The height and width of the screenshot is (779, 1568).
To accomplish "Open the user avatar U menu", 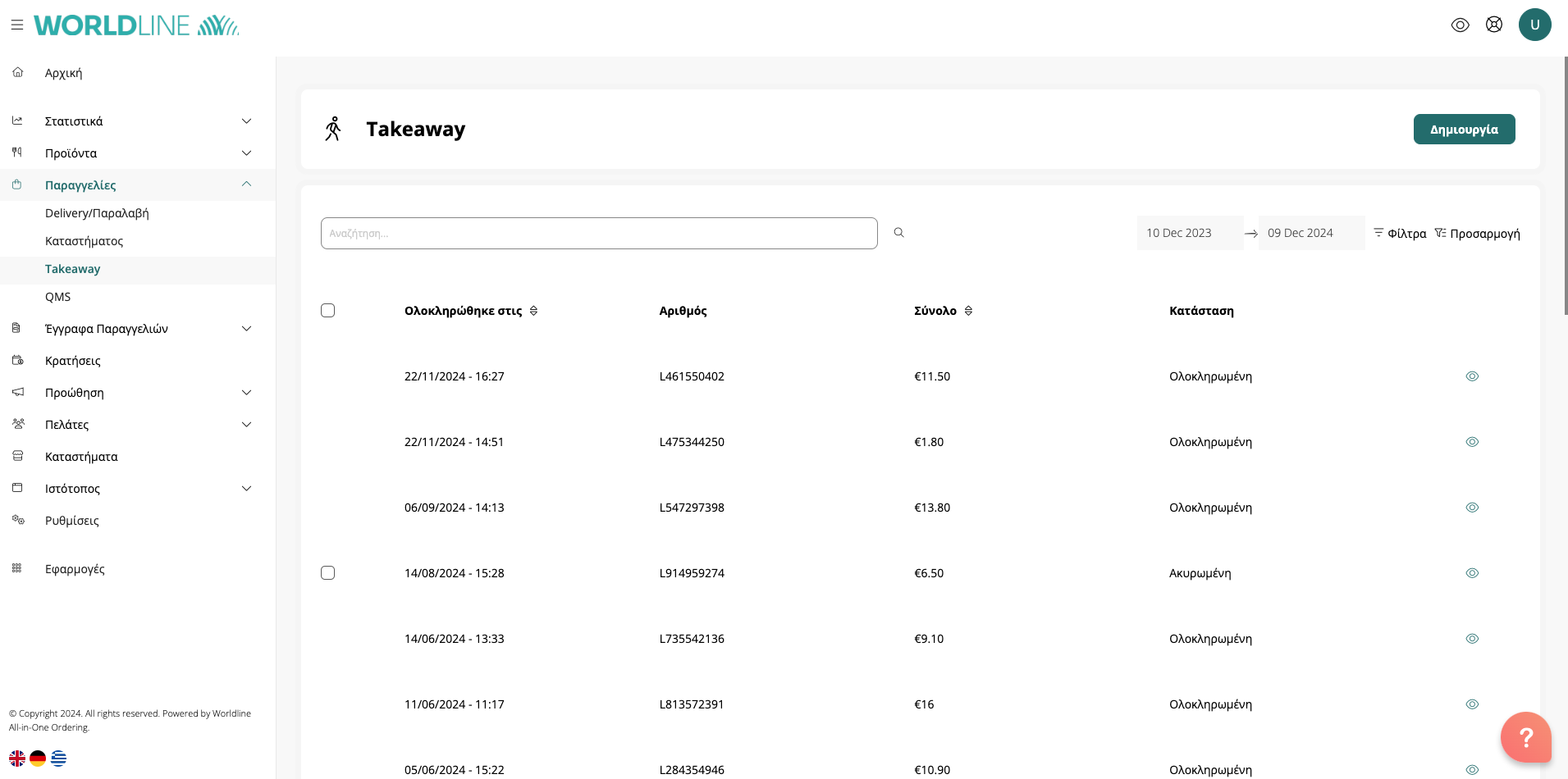I will coord(1534,25).
